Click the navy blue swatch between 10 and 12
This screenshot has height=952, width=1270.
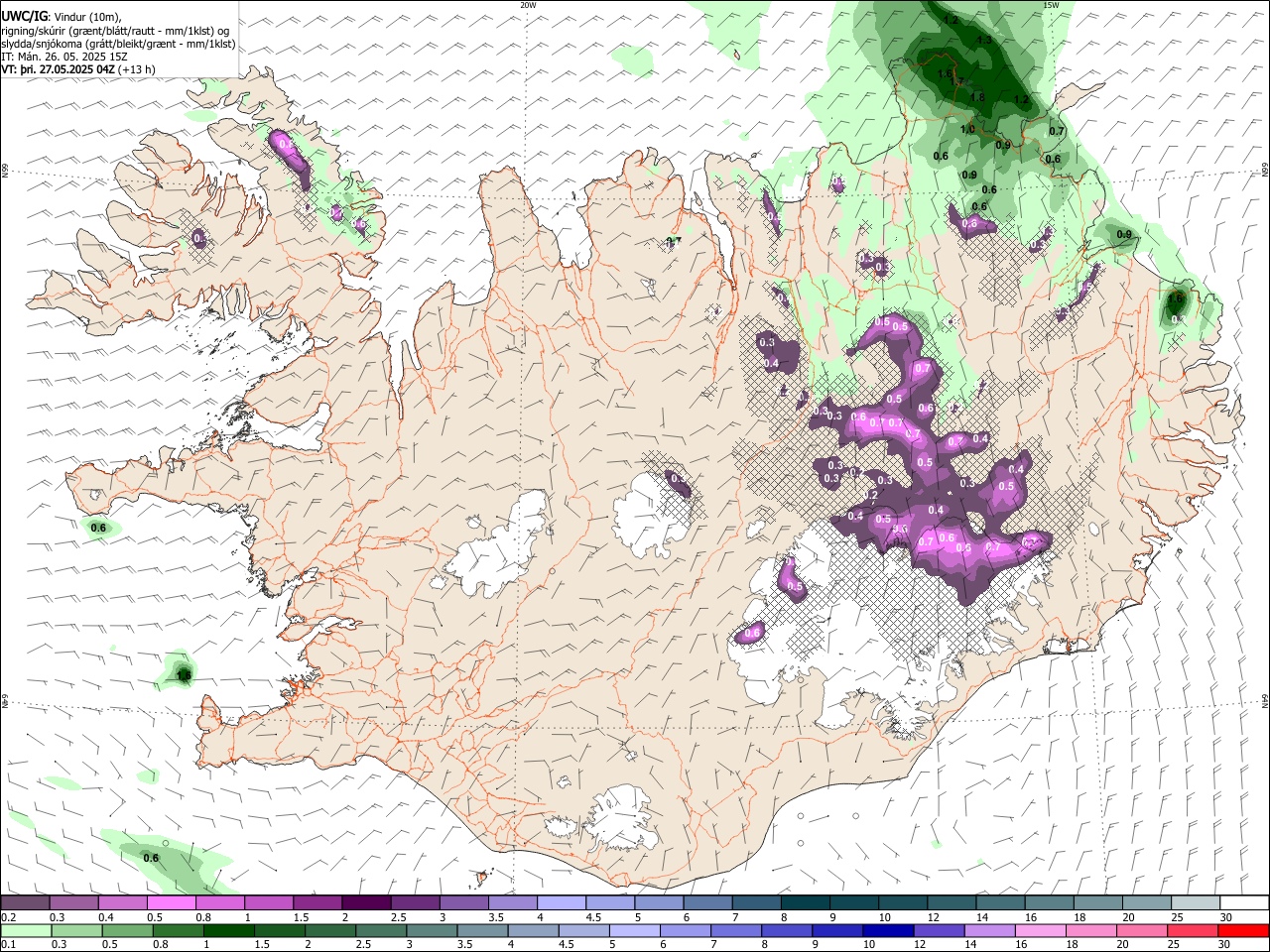pyautogui.click(x=886, y=931)
